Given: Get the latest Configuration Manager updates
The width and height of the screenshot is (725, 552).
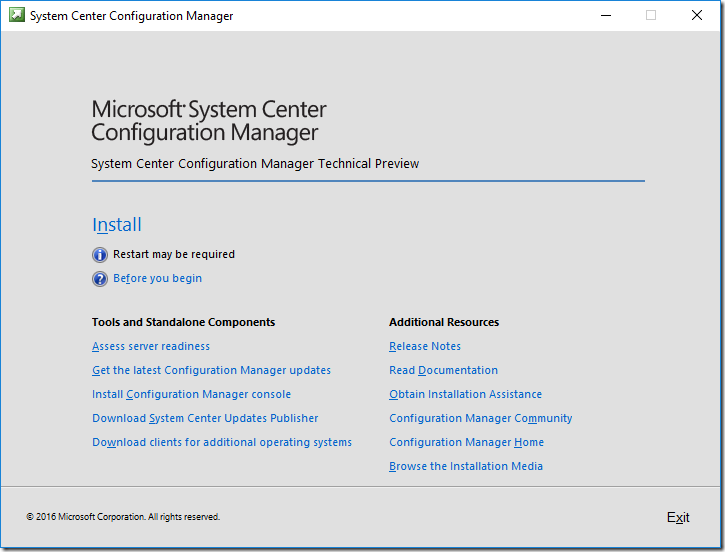Looking at the screenshot, I should [211, 370].
